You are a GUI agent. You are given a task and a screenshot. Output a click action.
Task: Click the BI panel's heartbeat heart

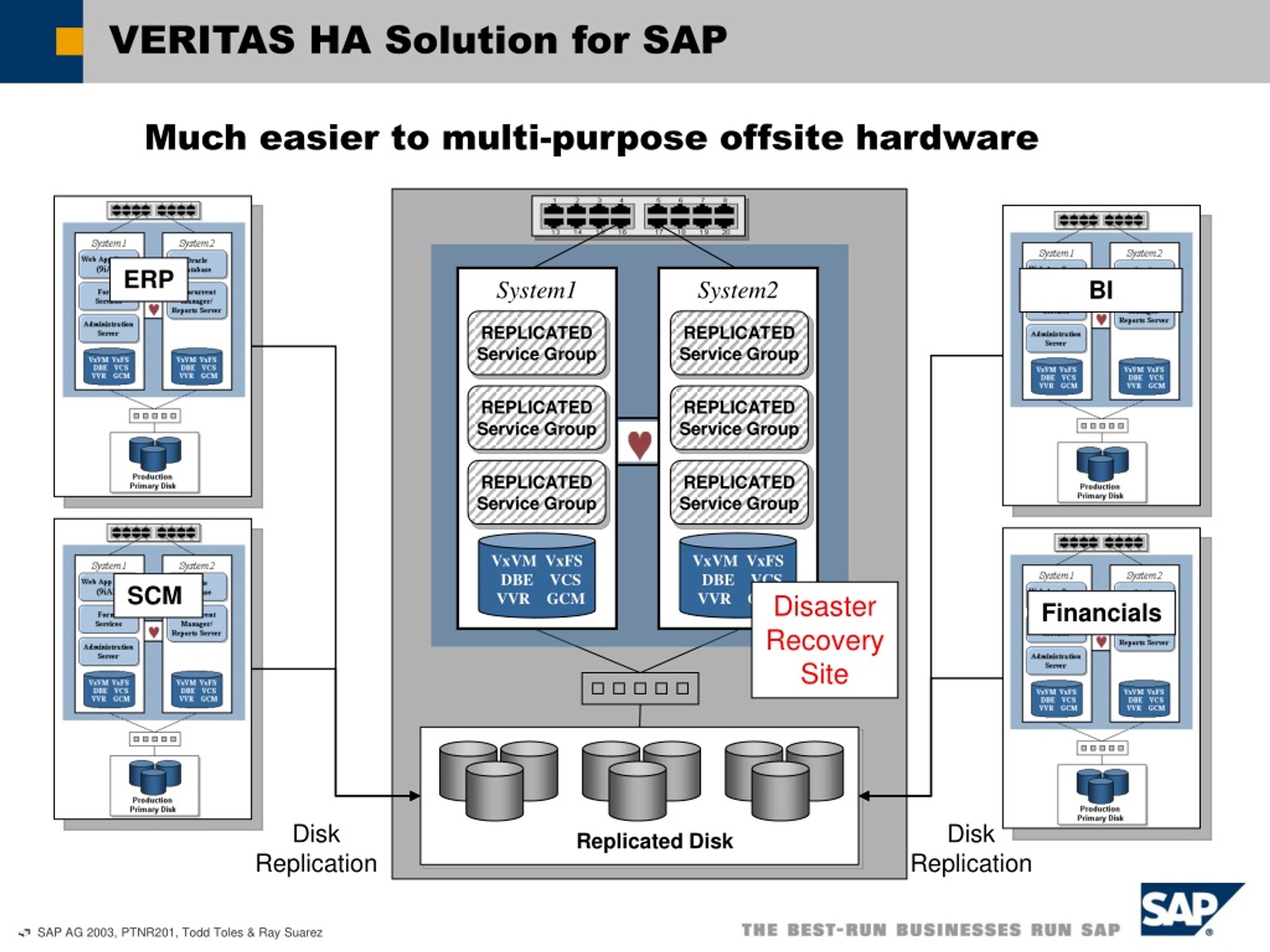click(x=1101, y=319)
